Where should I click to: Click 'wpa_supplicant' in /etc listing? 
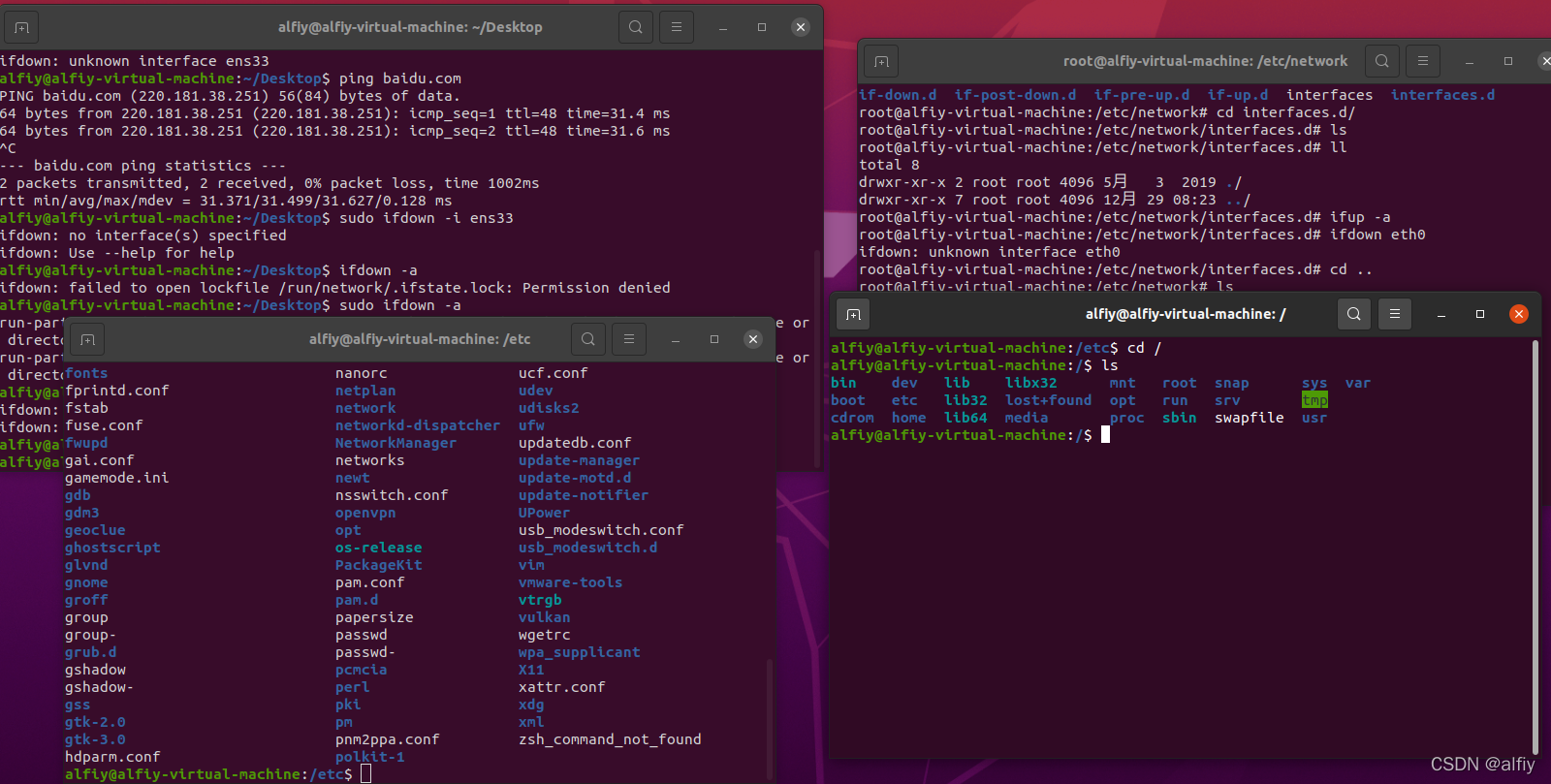tap(579, 652)
